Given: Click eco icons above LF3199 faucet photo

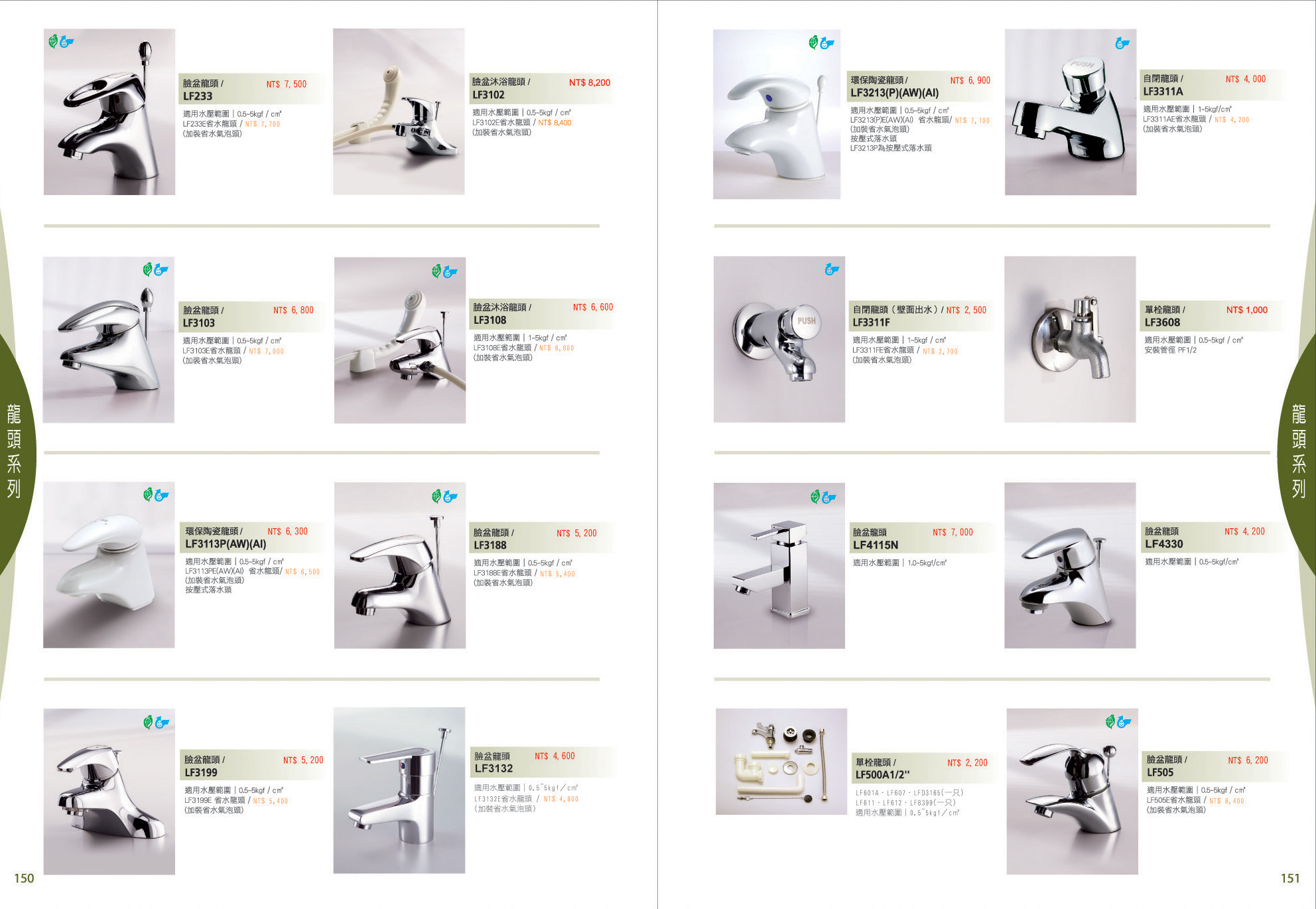Looking at the screenshot, I should tap(157, 723).
